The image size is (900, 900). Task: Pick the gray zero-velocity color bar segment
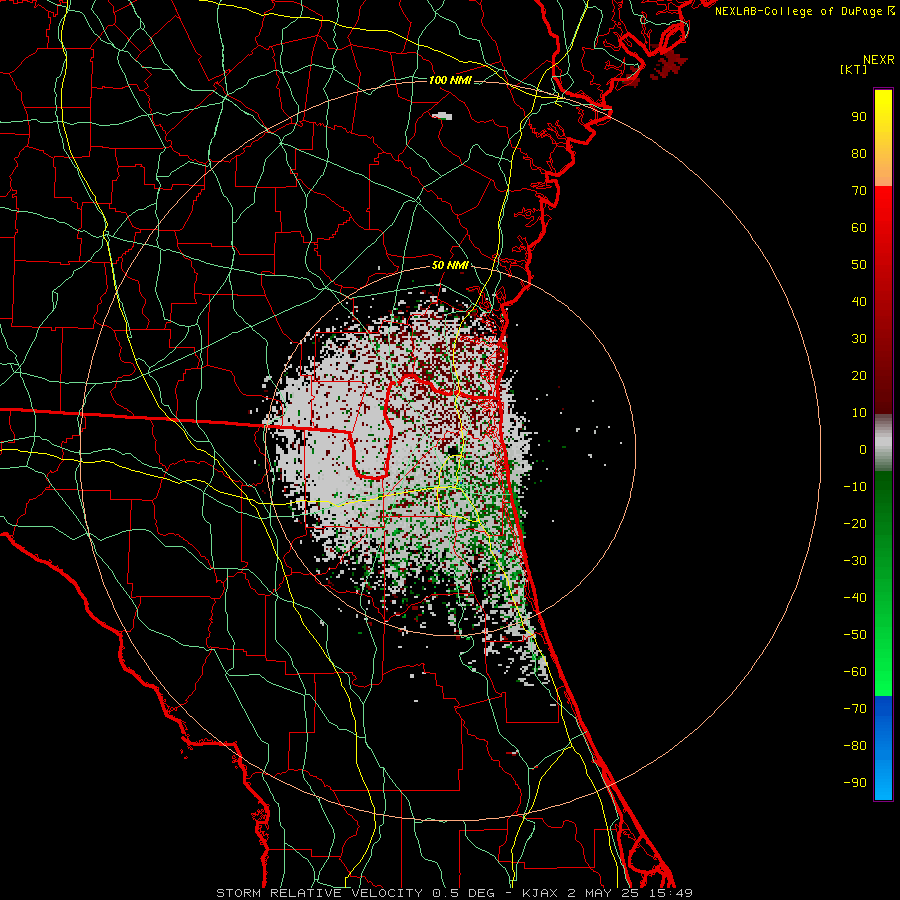(x=883, y=443)
